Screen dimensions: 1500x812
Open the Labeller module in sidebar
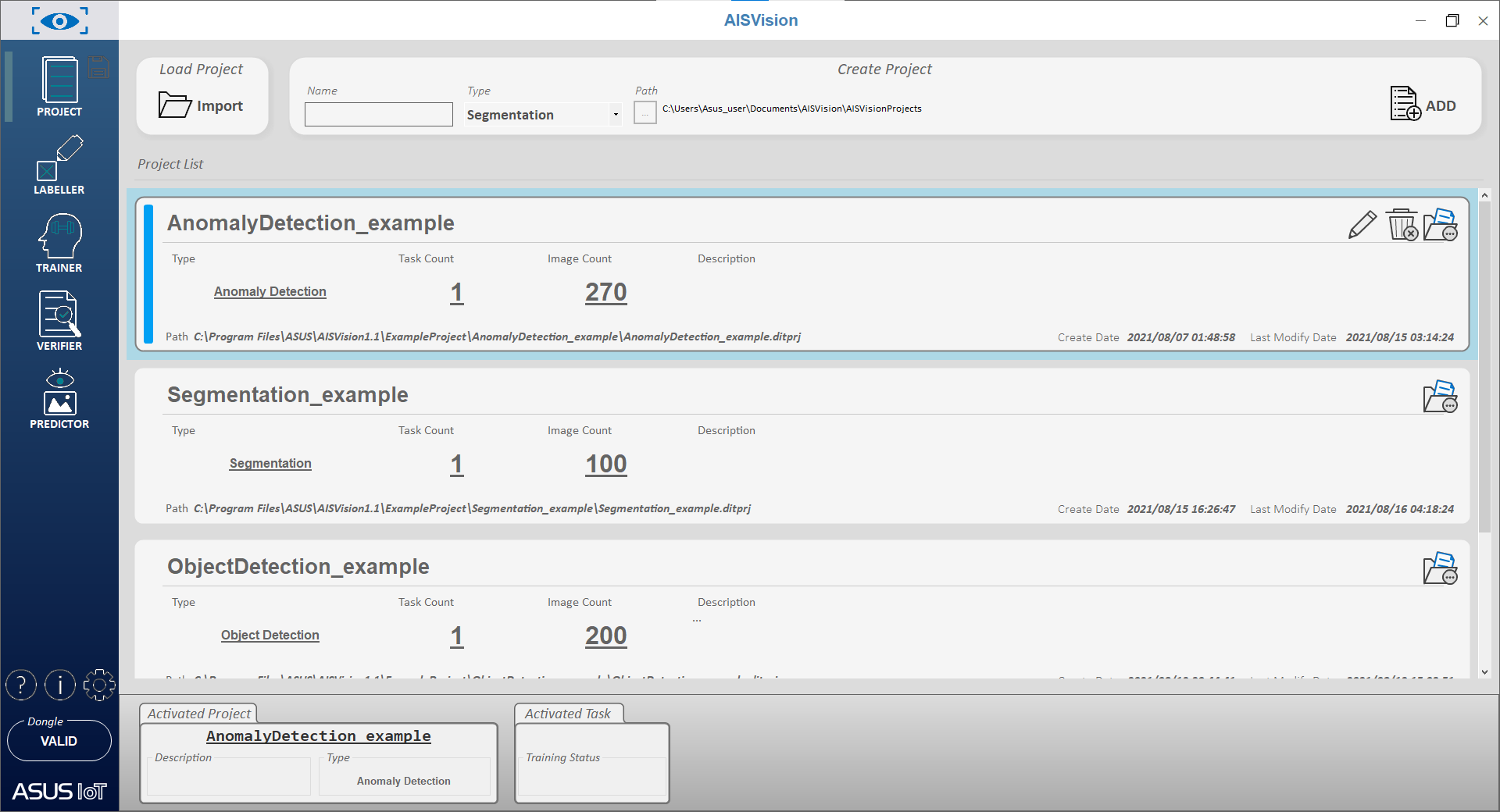pos(59,166)
